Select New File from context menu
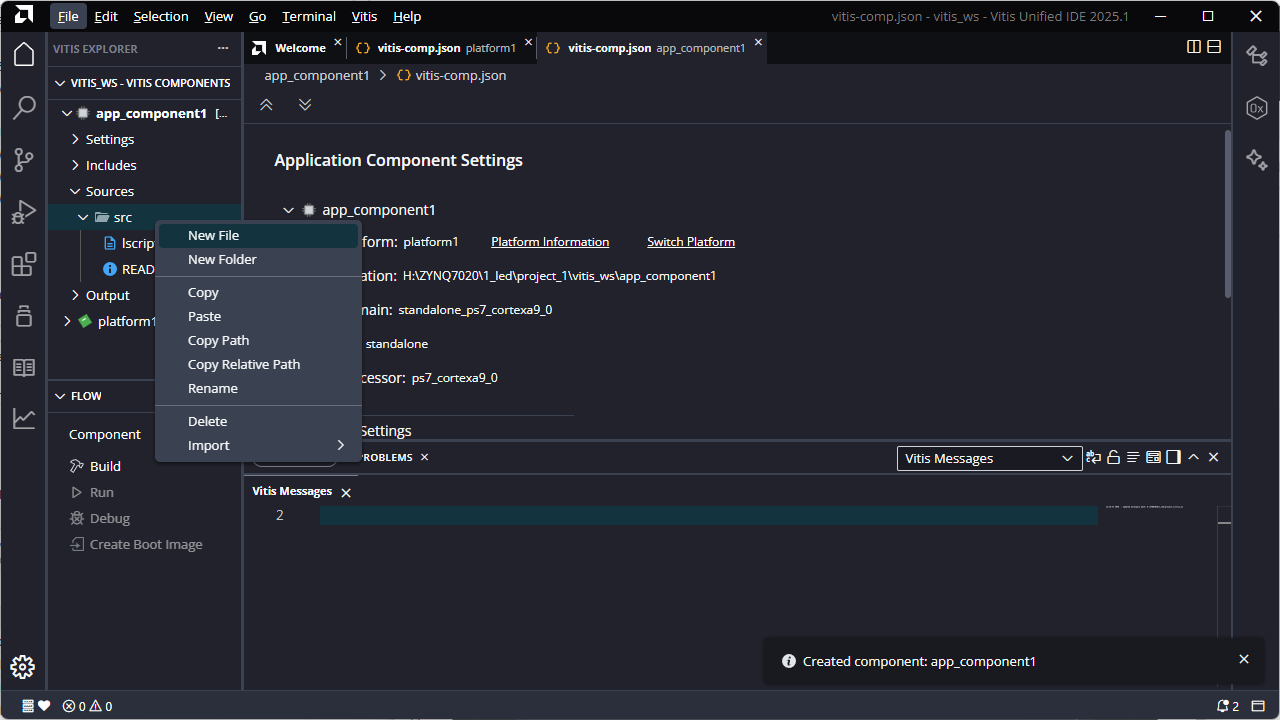 point(214,235)
